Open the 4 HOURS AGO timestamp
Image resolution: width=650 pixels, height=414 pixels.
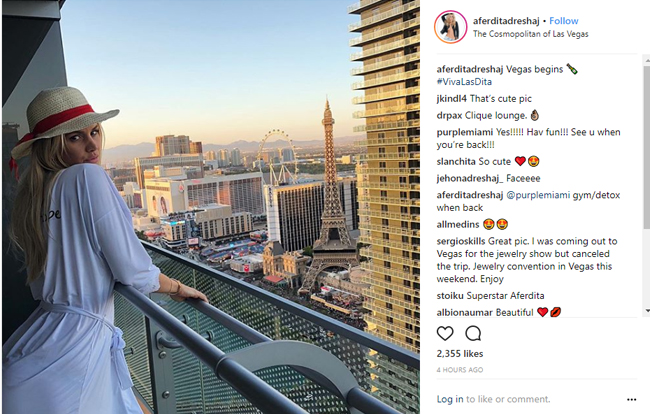[x=460, y=370]
